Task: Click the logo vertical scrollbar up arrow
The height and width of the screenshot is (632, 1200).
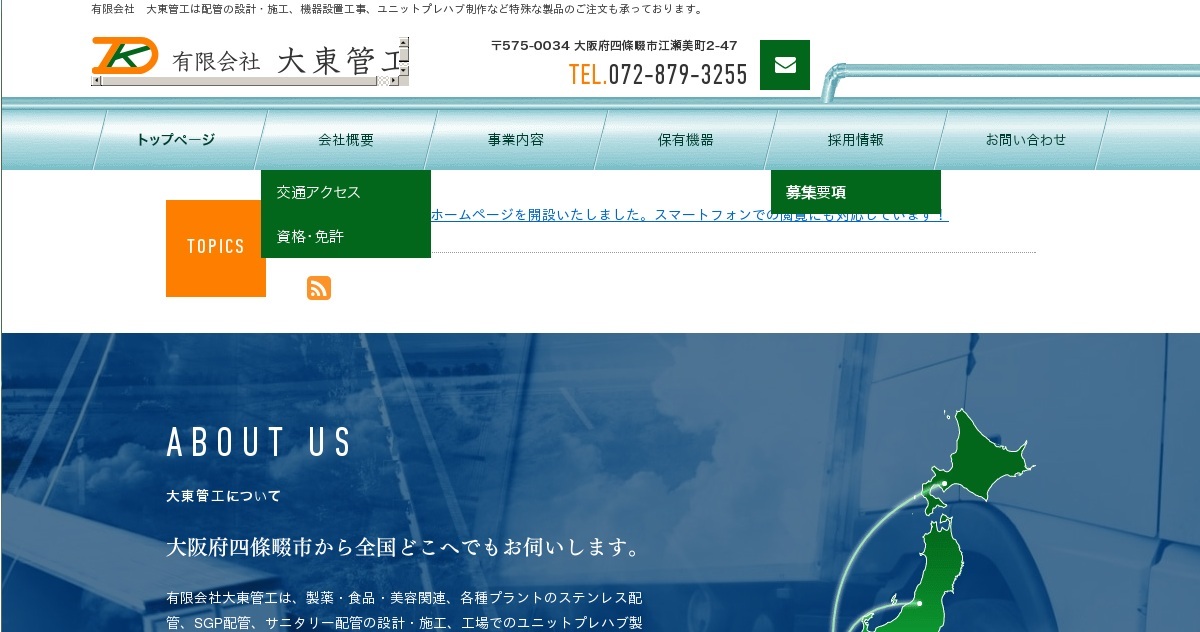Action: coord(404,42)
